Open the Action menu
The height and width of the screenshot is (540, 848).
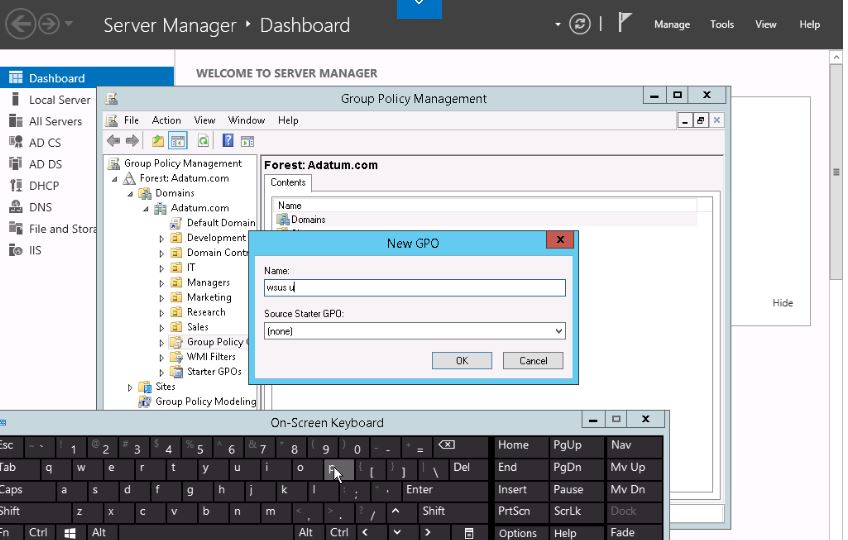[x=166, y=120]
